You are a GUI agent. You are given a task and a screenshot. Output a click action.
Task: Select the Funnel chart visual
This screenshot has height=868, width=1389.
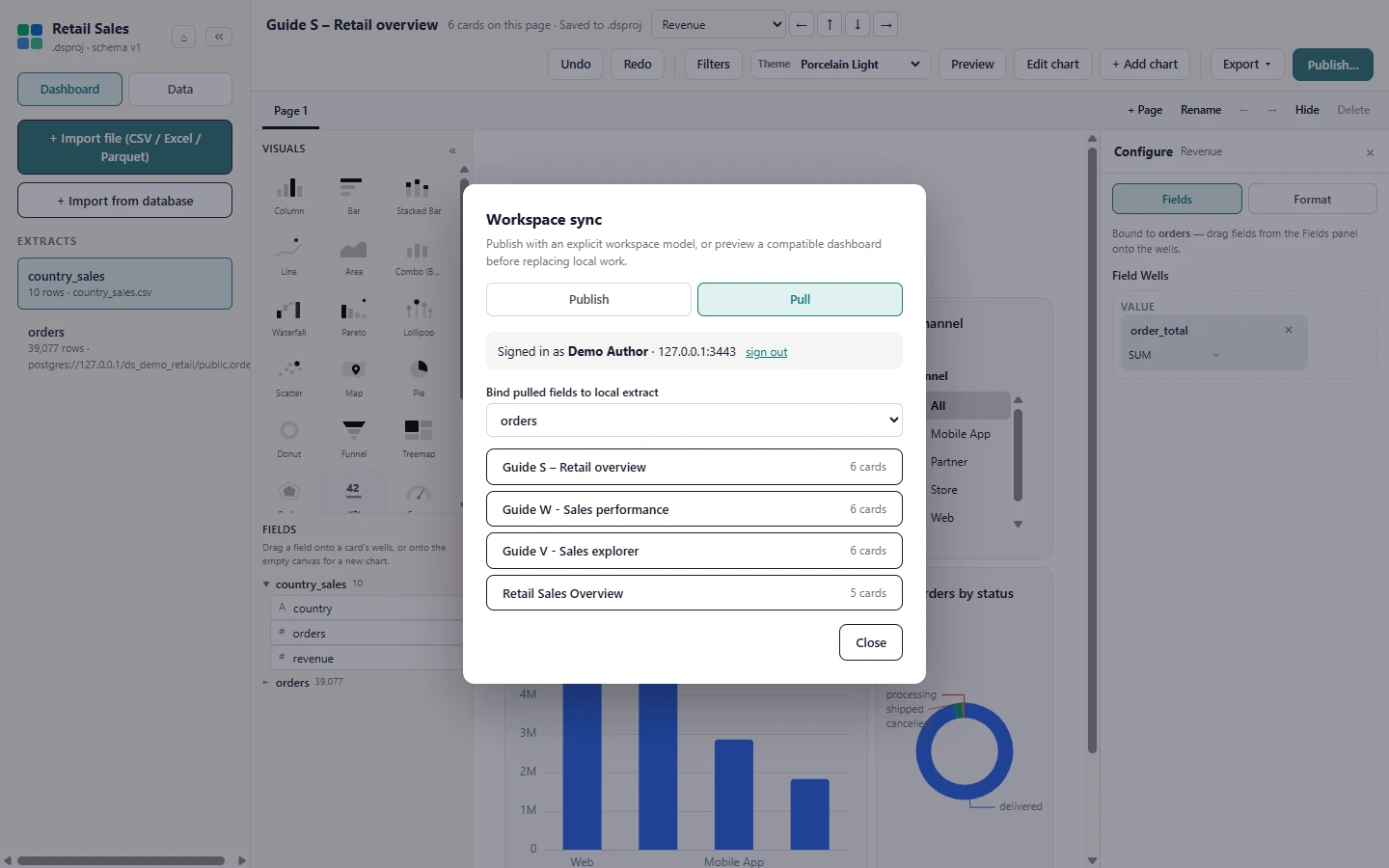point(354,439)
